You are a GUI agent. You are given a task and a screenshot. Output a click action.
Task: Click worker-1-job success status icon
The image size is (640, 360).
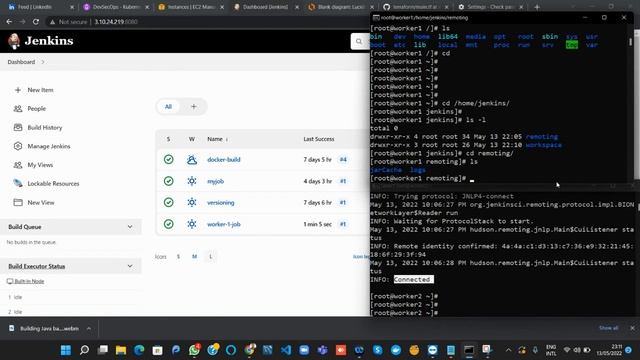coord(169,224)
